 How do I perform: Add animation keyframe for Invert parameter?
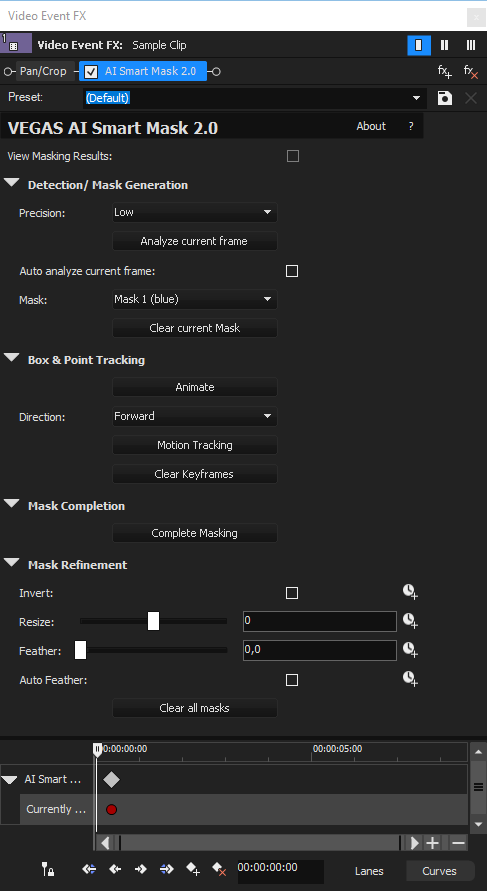point(410,593)
